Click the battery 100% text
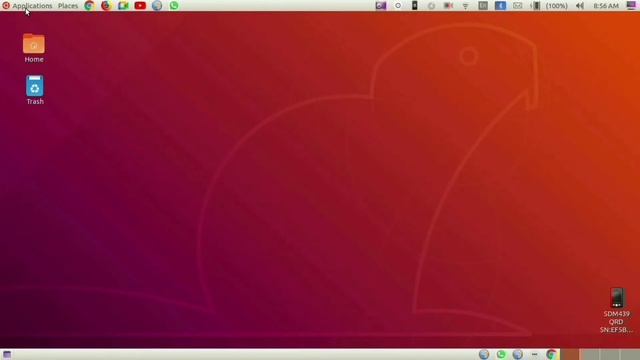640x360 pixels. point(557,6)
